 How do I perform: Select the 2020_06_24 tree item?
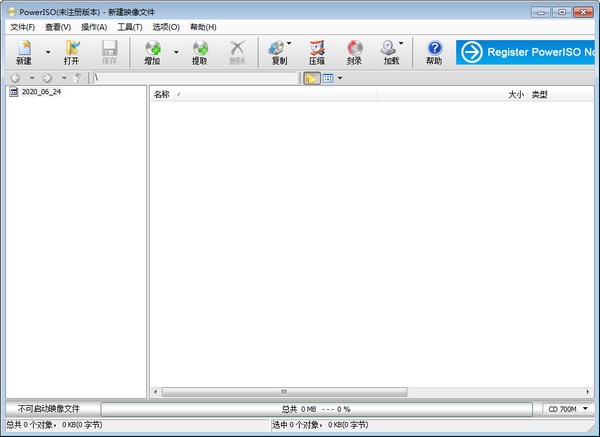pyautogui.click(x=41, y=93)
